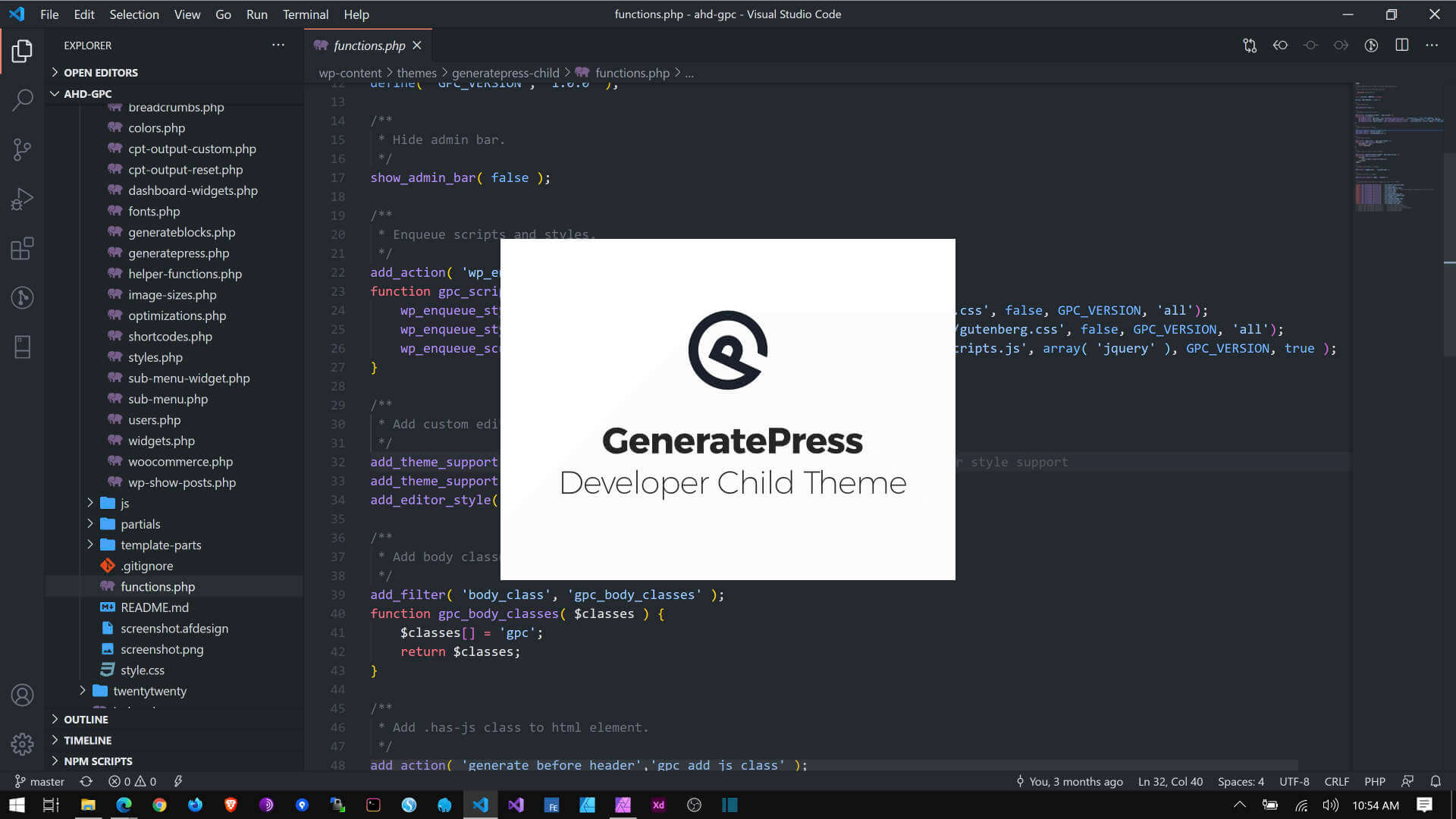Open the Manage gear icon
Screen dimensions: 1456x819
pos(23,744)
